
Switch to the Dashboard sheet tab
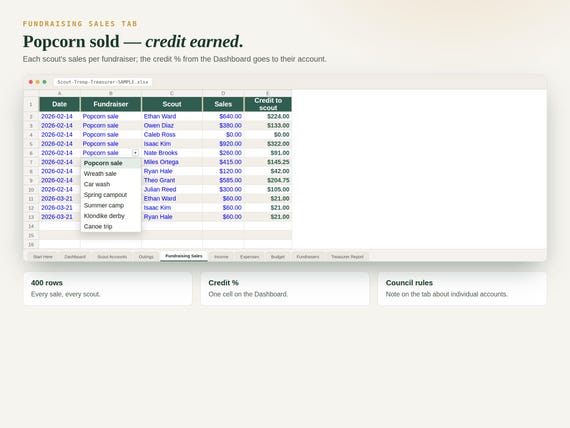click(75, 257)
